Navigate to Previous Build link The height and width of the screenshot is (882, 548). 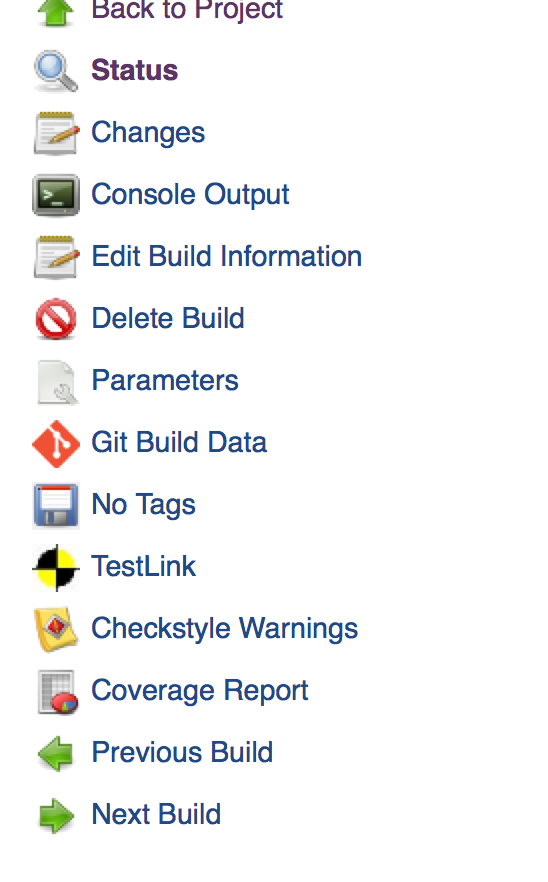click(x=182, y=753)
